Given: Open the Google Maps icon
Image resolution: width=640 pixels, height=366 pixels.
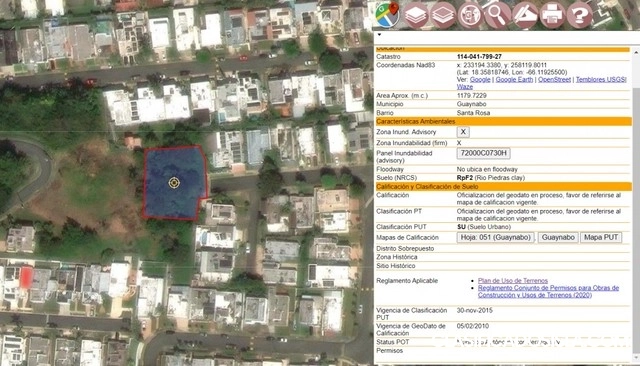Looking at the screenshot, I should [x=387, y=15].
